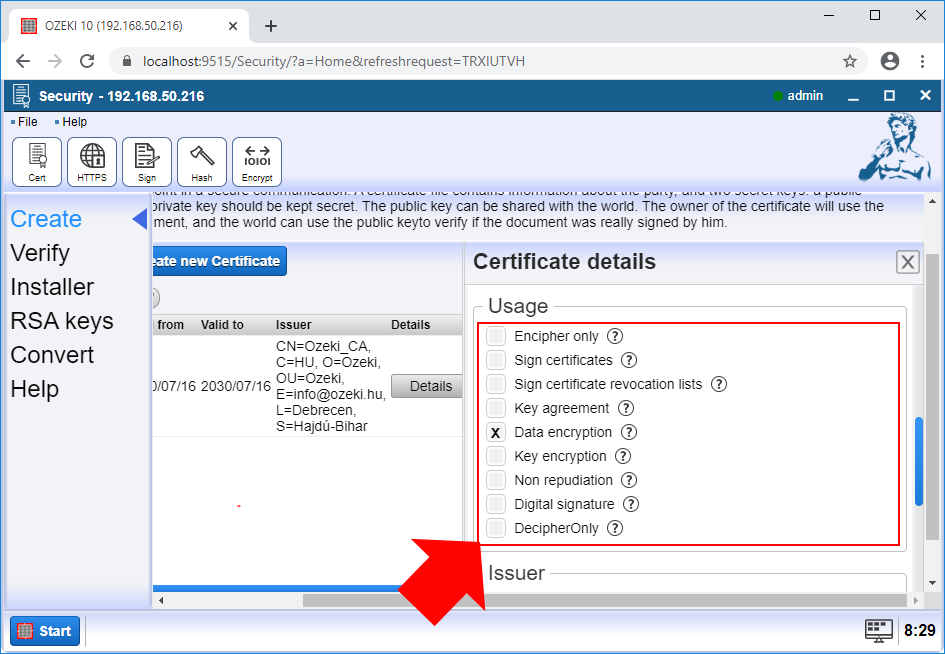Check the Key agreement checkbox
Viewport: 945px width, 654px height.
coord(495,409)
